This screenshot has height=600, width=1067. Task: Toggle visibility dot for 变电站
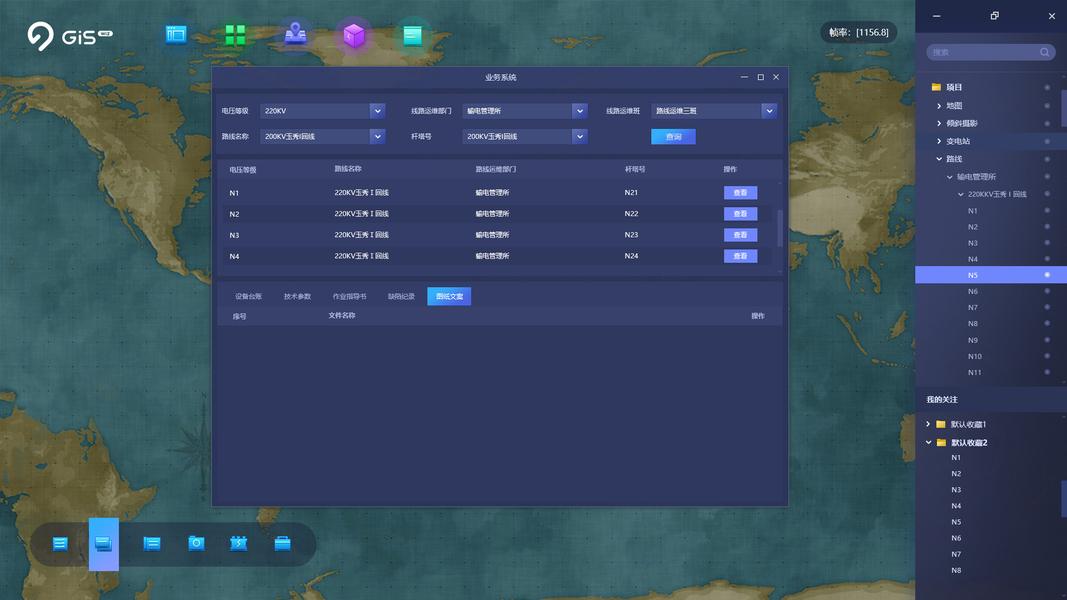point(1047,141)
